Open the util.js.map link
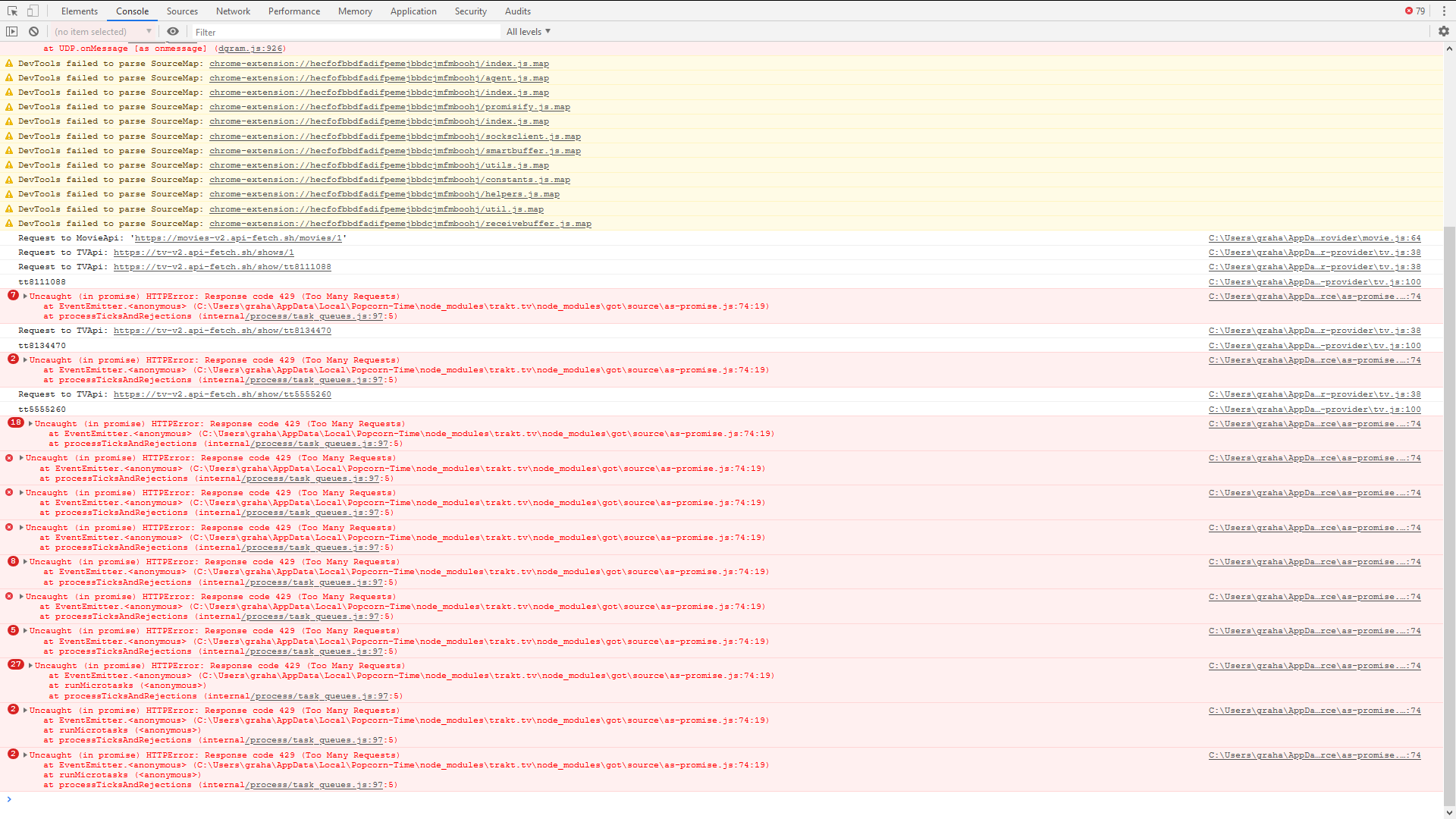The width and height of the screenshot is (1456, 819). coord(377,209)
